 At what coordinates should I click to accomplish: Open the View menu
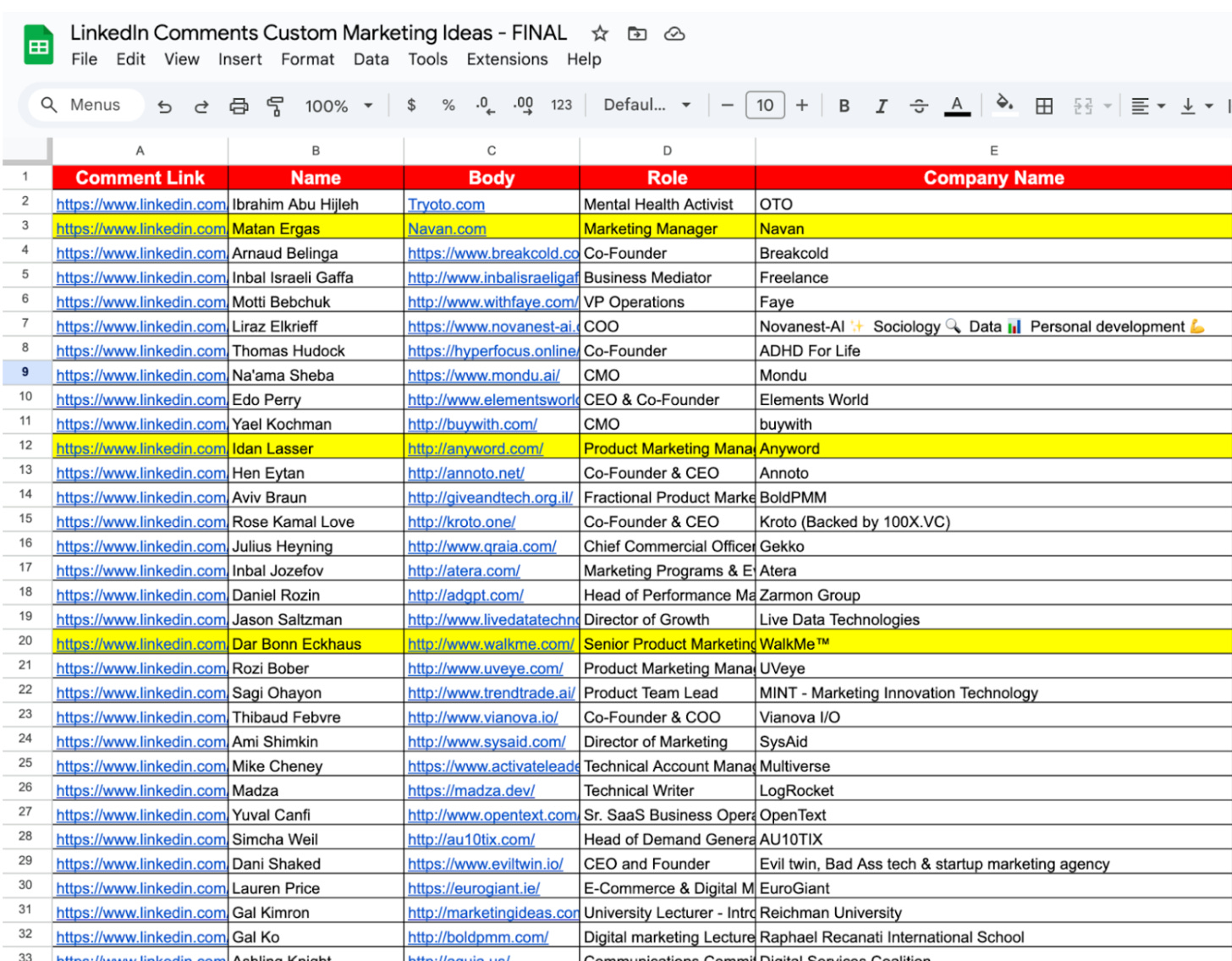182,59
